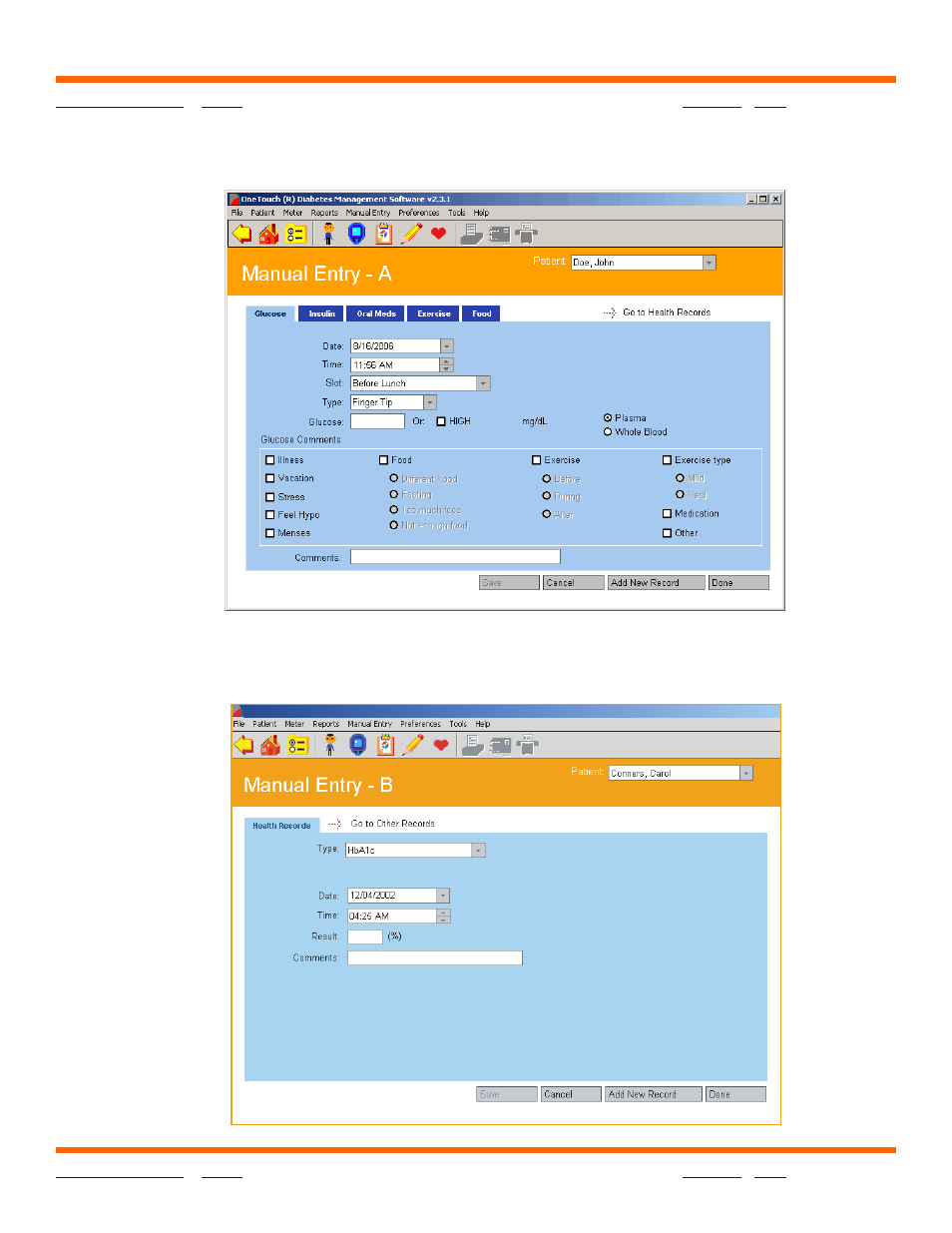Open the Type dropdown showing HbA1c
This screenshot has height=1233, width=952.
[479, 851]
